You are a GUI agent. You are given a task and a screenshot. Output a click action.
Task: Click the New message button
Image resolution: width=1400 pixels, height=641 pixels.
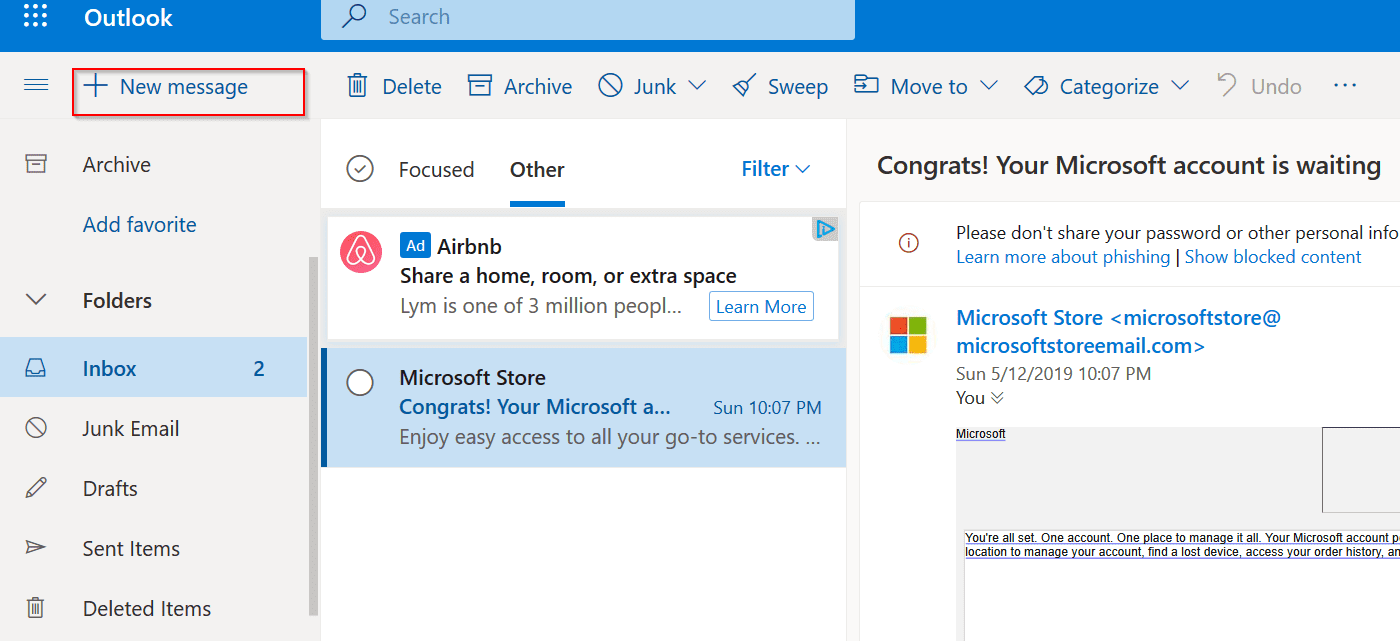(x=167, y=87)
